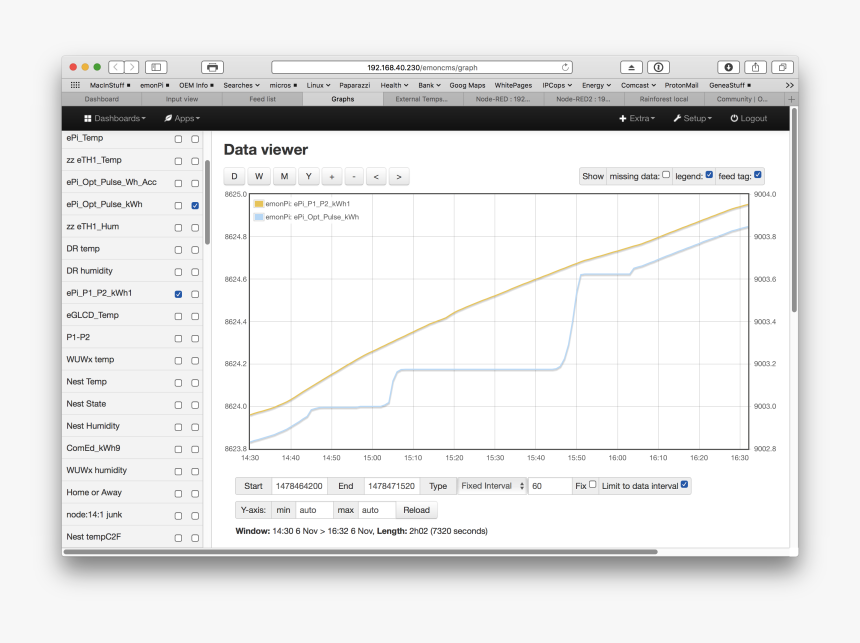The width and height of the screenshot is (860, 643).
Task: Click the Start timestamp field
Action: [299, 486]
